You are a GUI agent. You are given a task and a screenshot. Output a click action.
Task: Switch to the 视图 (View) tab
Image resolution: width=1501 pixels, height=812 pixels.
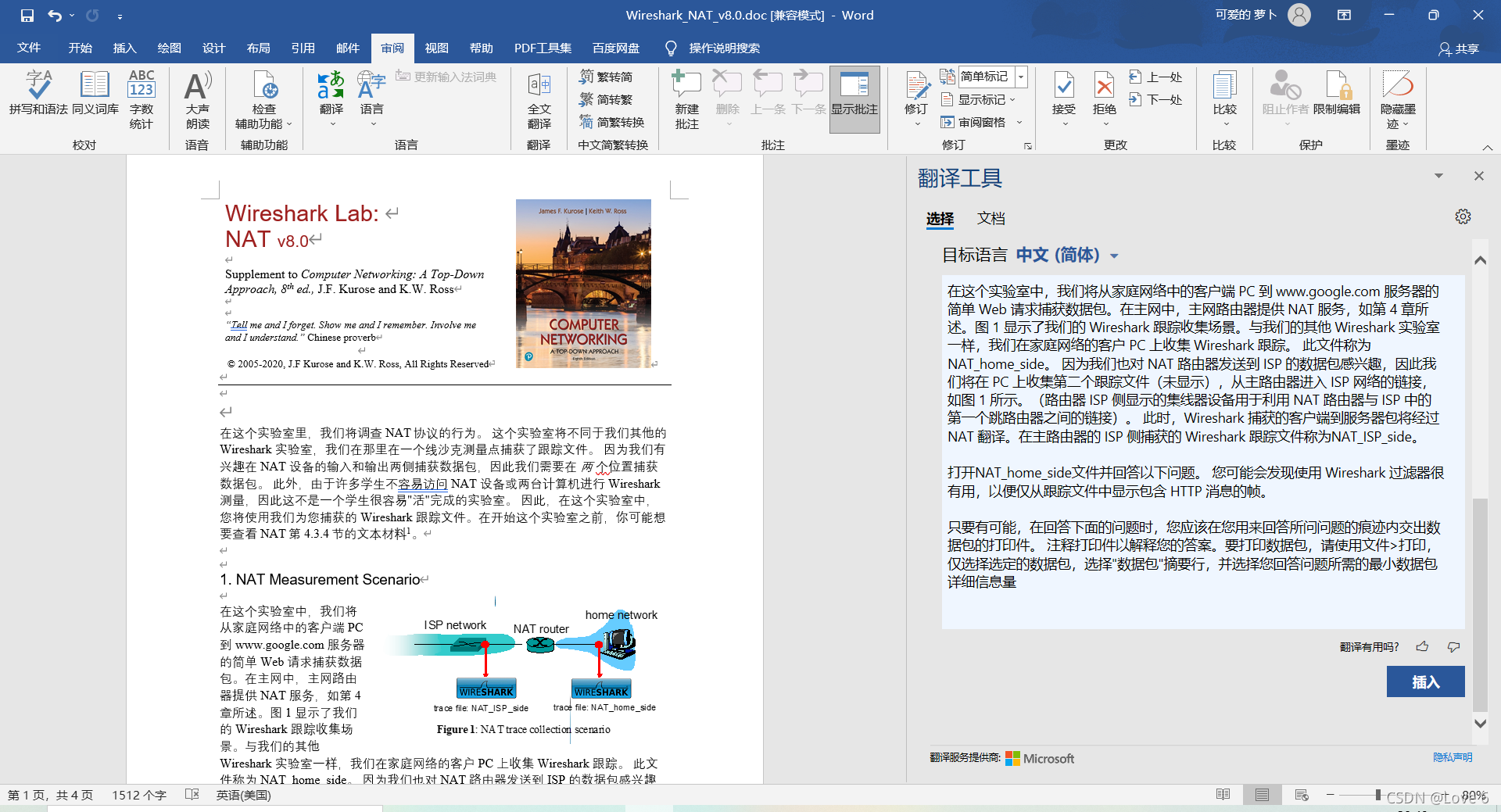coord(437,48)
